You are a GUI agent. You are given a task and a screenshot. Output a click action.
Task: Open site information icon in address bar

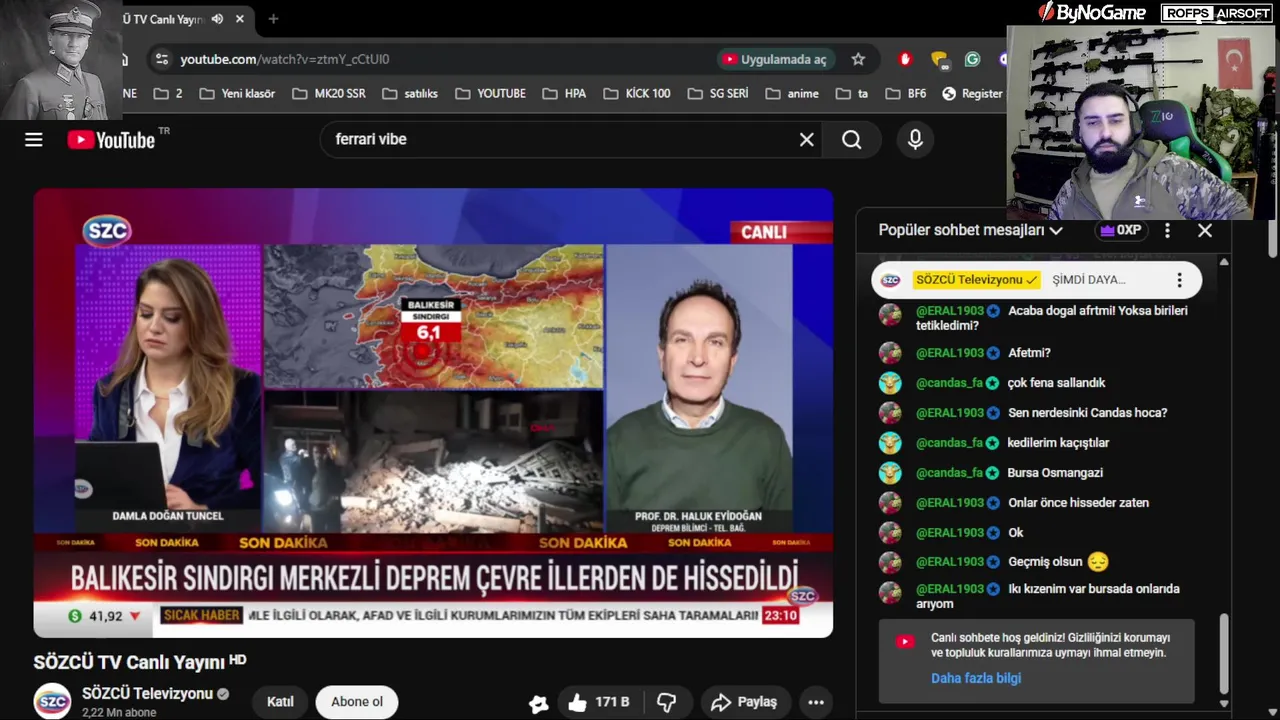tap(161, 59)
